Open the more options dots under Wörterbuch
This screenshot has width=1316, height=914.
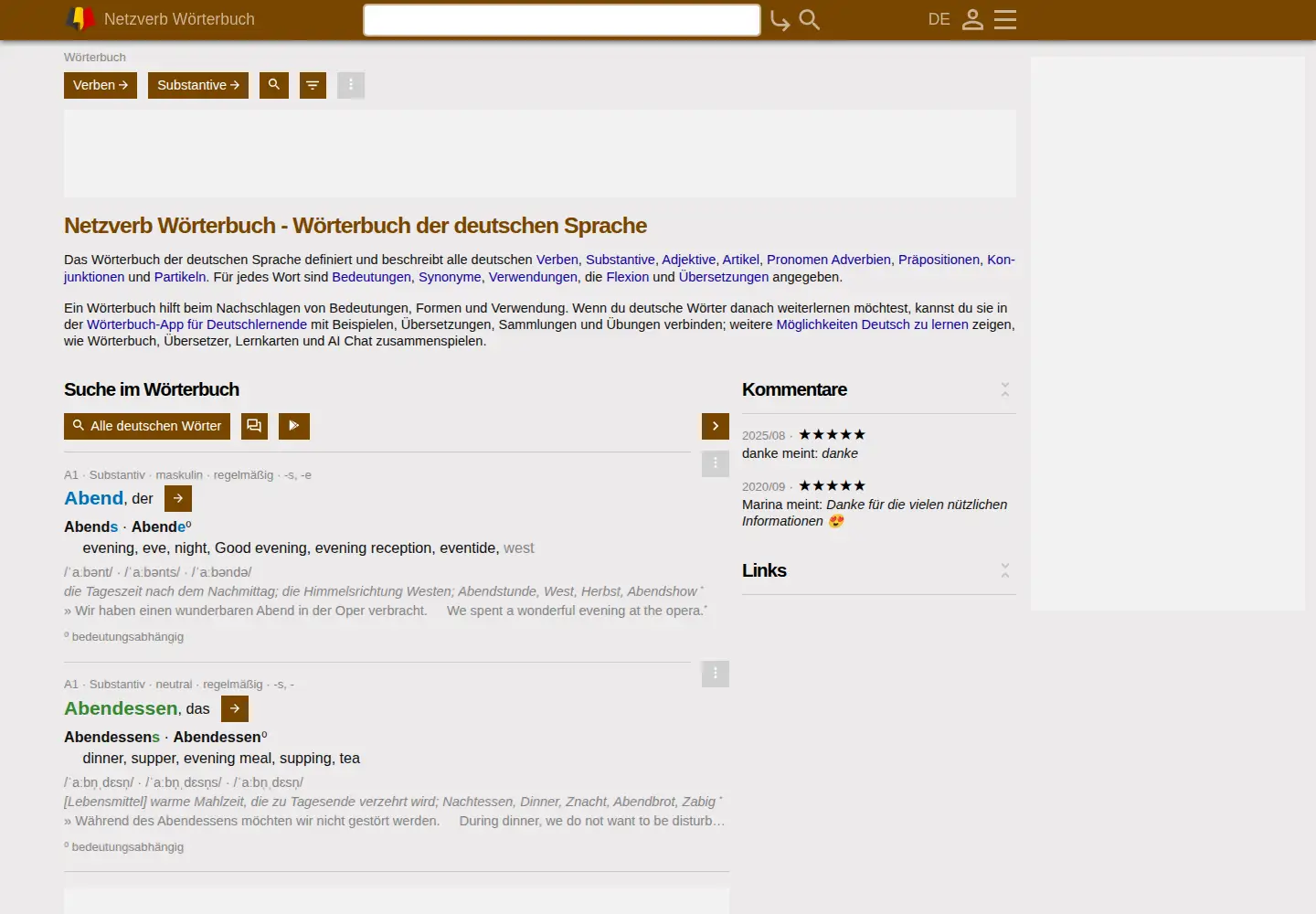(x=351, y=85)
